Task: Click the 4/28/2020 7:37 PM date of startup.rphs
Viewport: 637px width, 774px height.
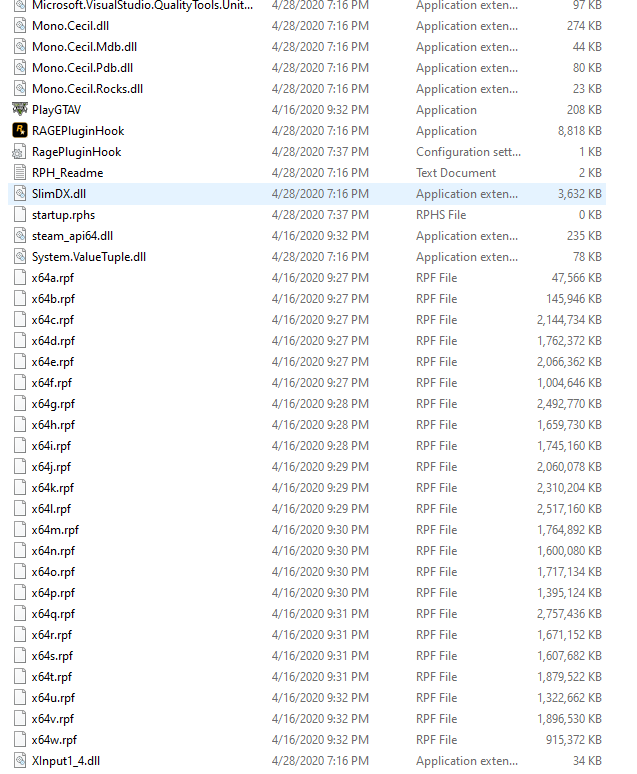Action: [x=320, y=215]
